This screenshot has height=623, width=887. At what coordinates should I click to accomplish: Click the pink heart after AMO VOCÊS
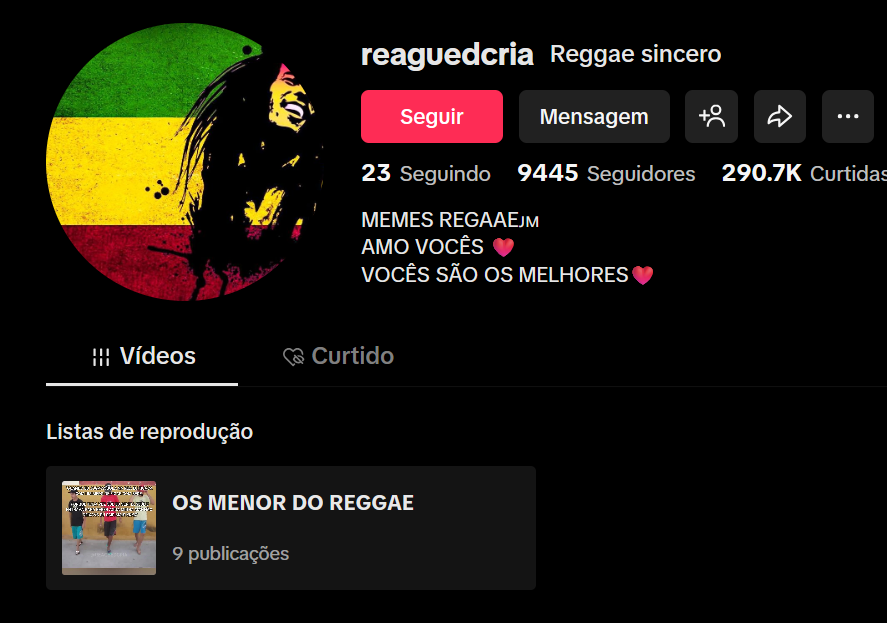pos(503,247)
